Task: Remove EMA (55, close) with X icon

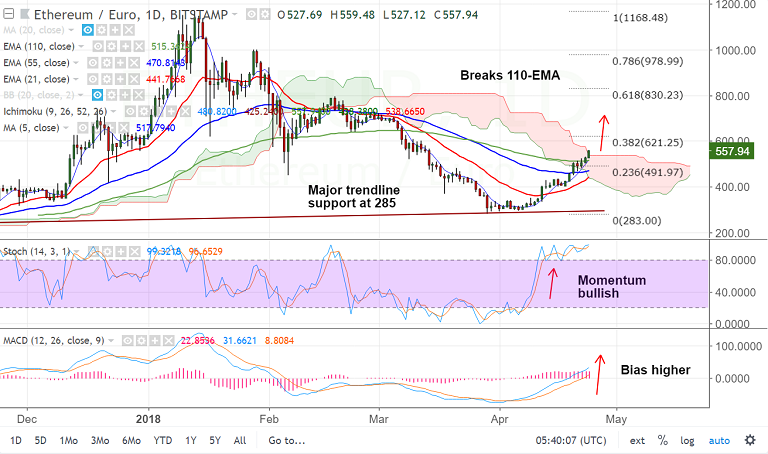Action: 134,63
